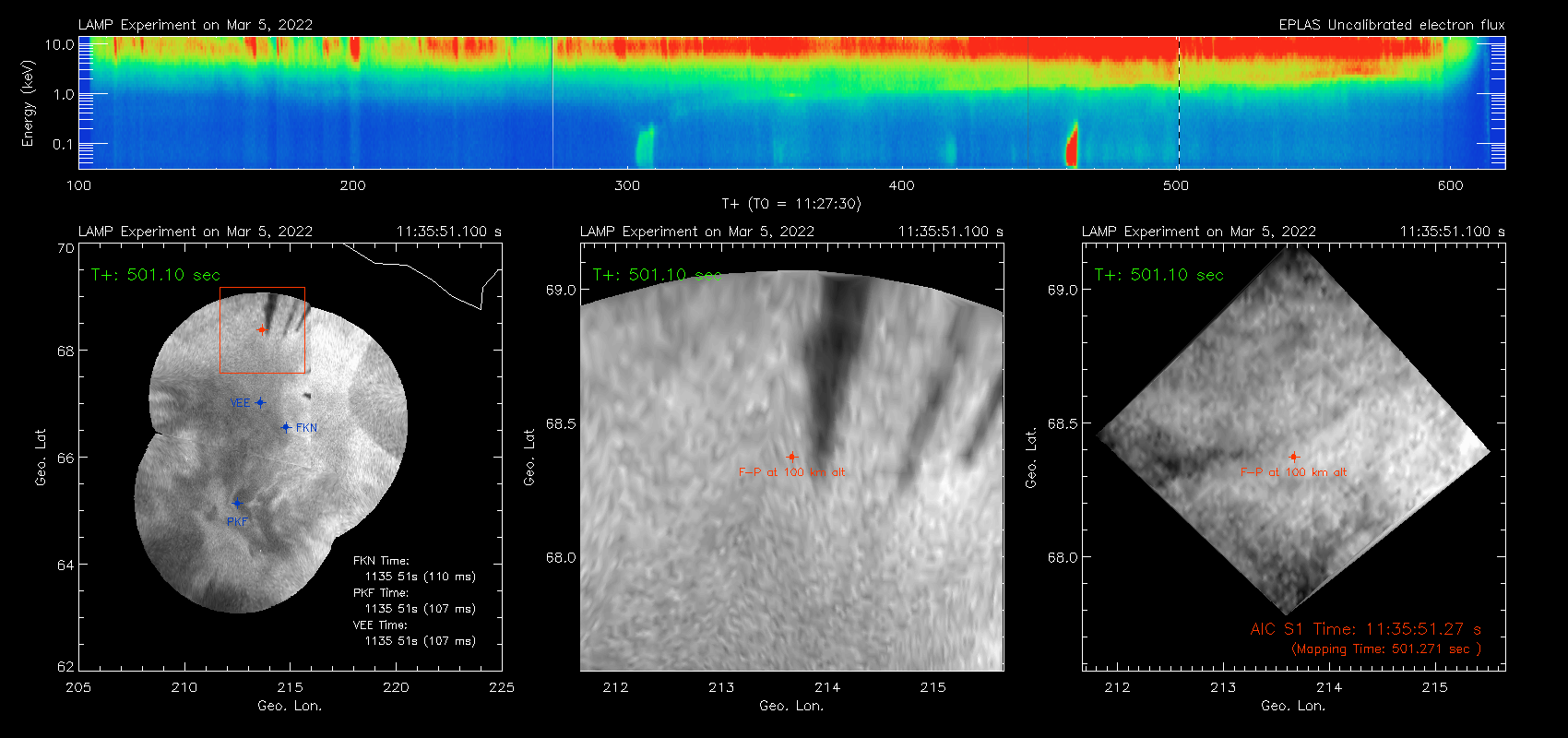Click the '11:35:51.100 s' timestamp above right panel
Viewport: 1568px width, 738px height.
pyautogui.click(x=1453, y=232)
